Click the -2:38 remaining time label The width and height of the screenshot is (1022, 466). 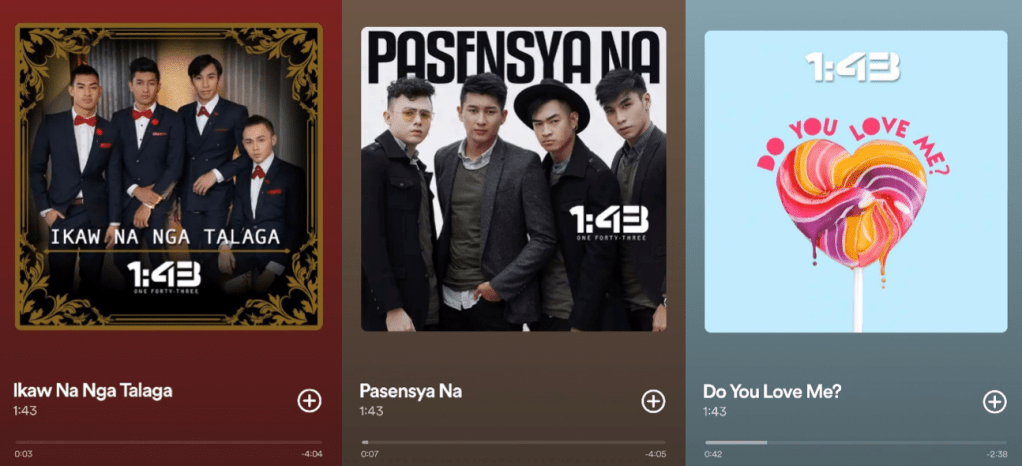pos(997,454)
